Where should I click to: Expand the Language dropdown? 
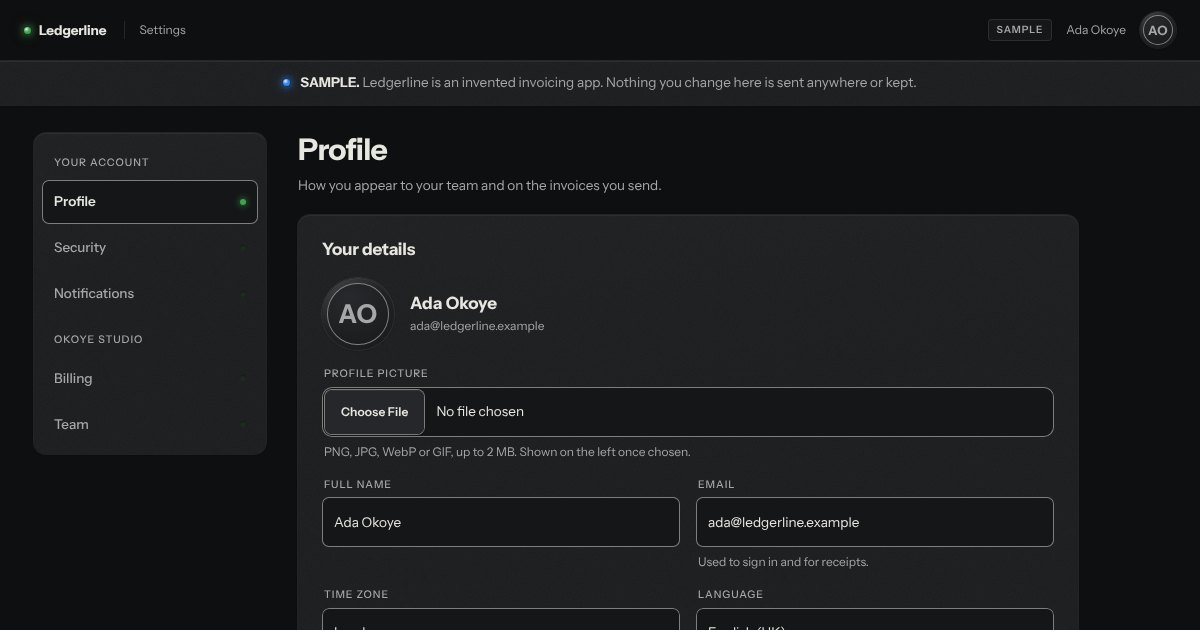coord(875,620)
